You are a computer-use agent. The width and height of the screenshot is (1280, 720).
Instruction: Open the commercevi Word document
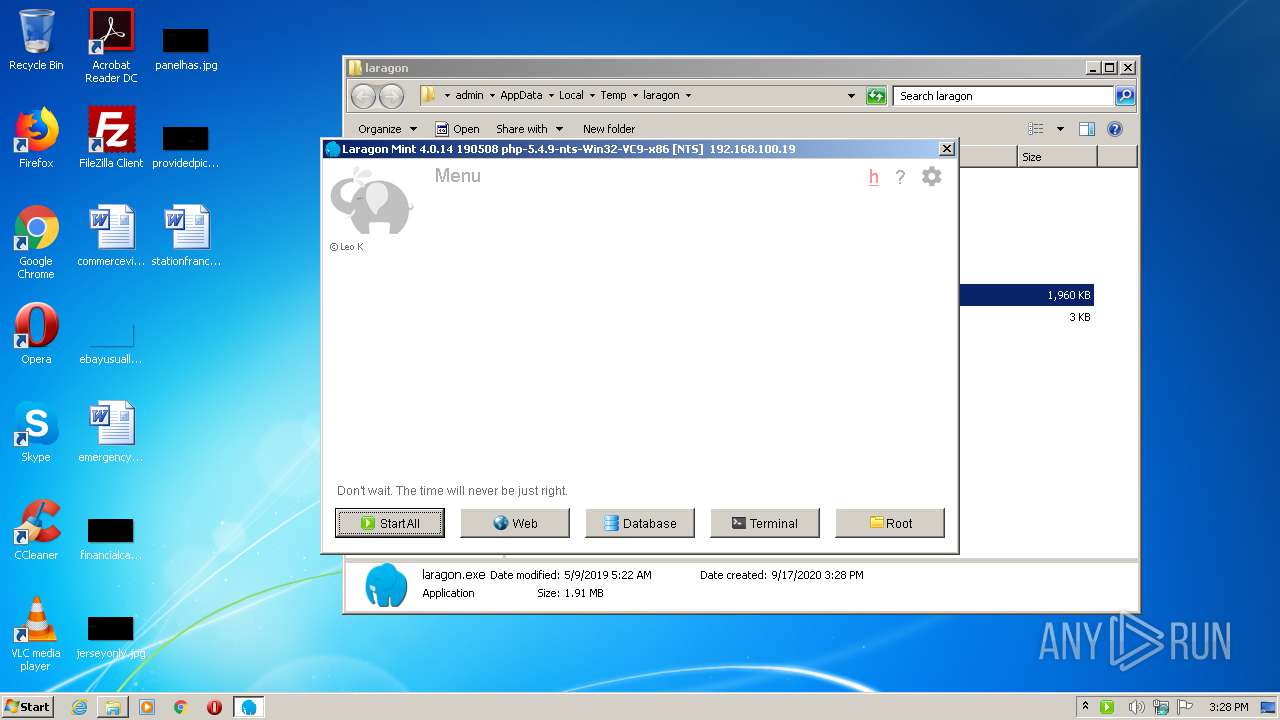point(111,236)
